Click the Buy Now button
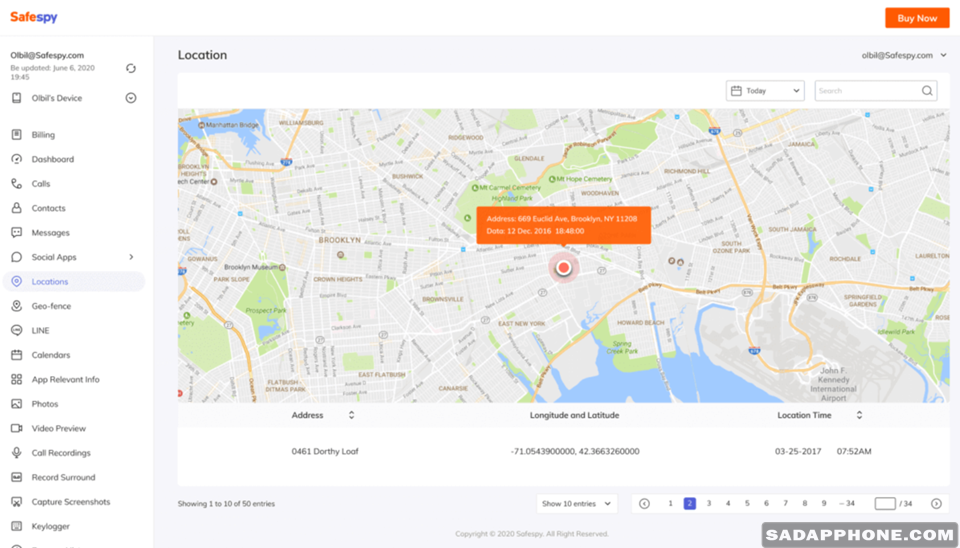960x548 pixels. 917,18
